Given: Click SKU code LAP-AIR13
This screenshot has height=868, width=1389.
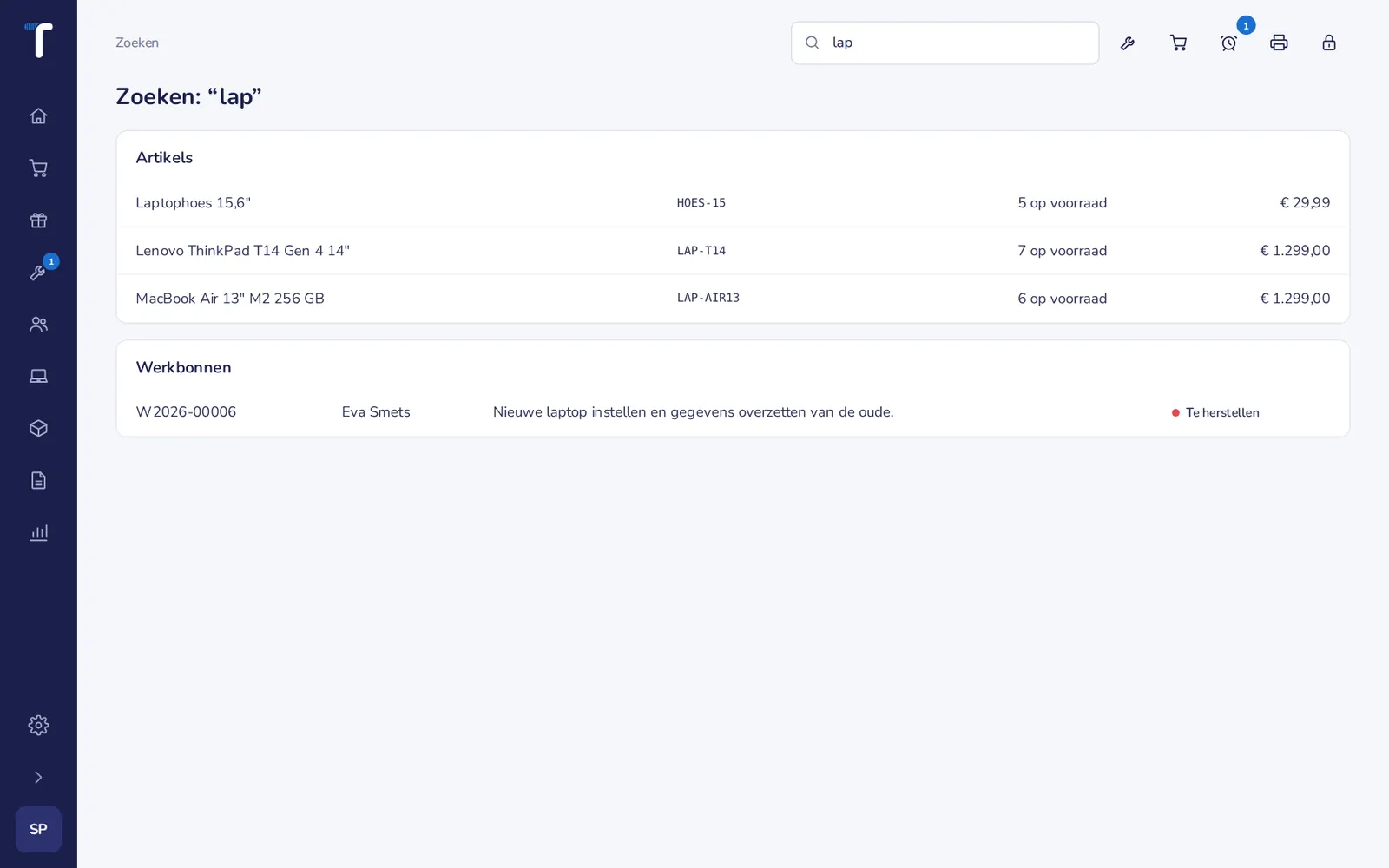Looking at the screenshot, I should [708, 298].
